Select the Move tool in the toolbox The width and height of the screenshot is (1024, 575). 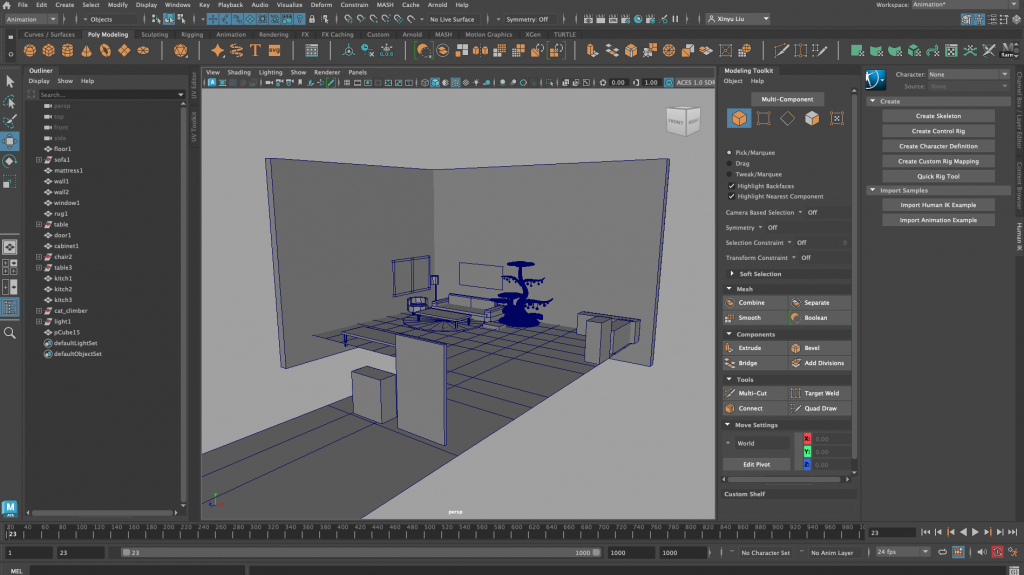10,141
